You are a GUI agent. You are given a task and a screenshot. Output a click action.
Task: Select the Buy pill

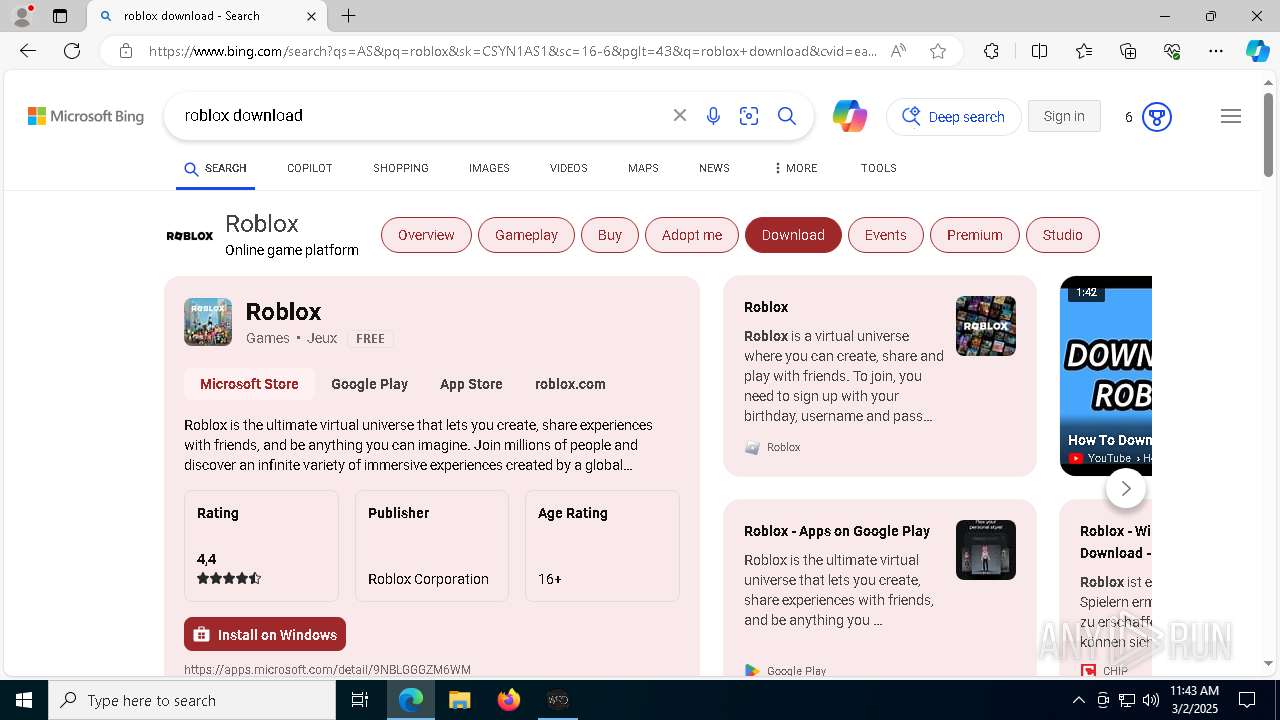610,235
